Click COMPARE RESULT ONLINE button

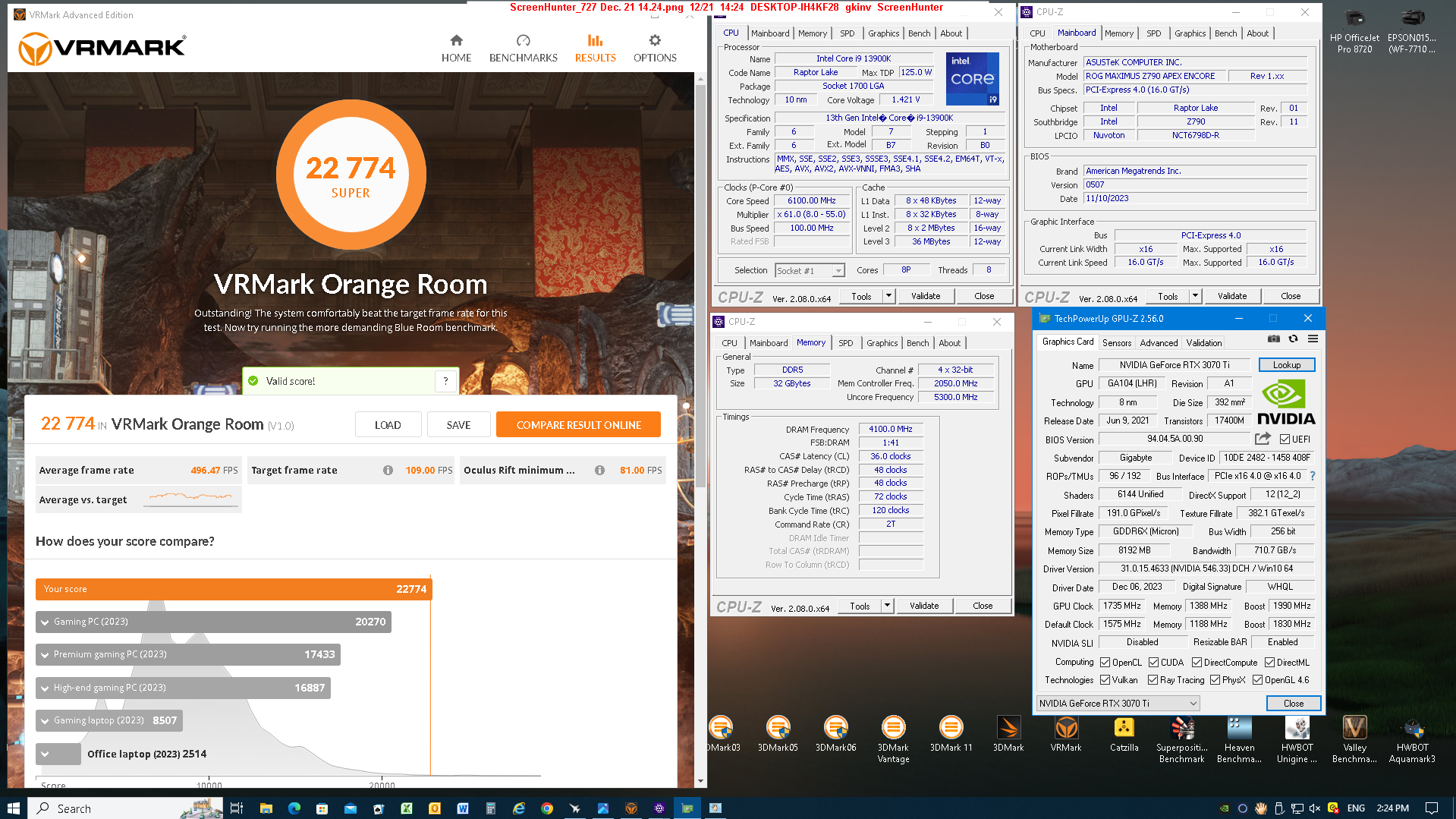click(x=578, y=425)
